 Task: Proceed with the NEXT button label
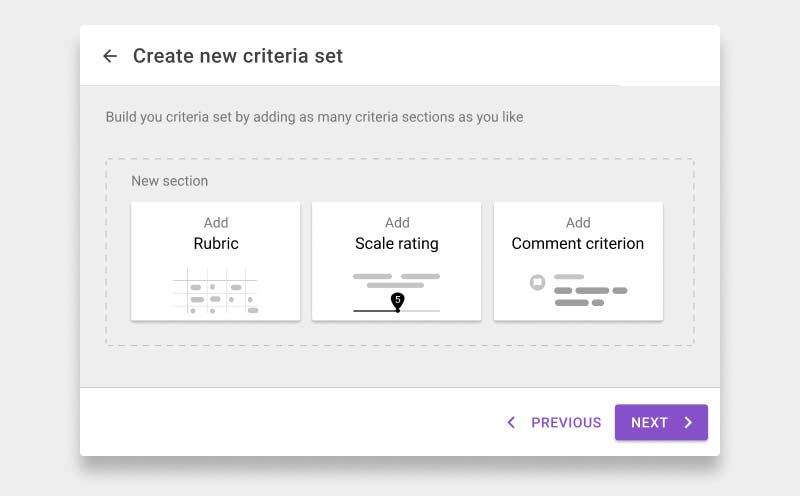click(649, 423)
